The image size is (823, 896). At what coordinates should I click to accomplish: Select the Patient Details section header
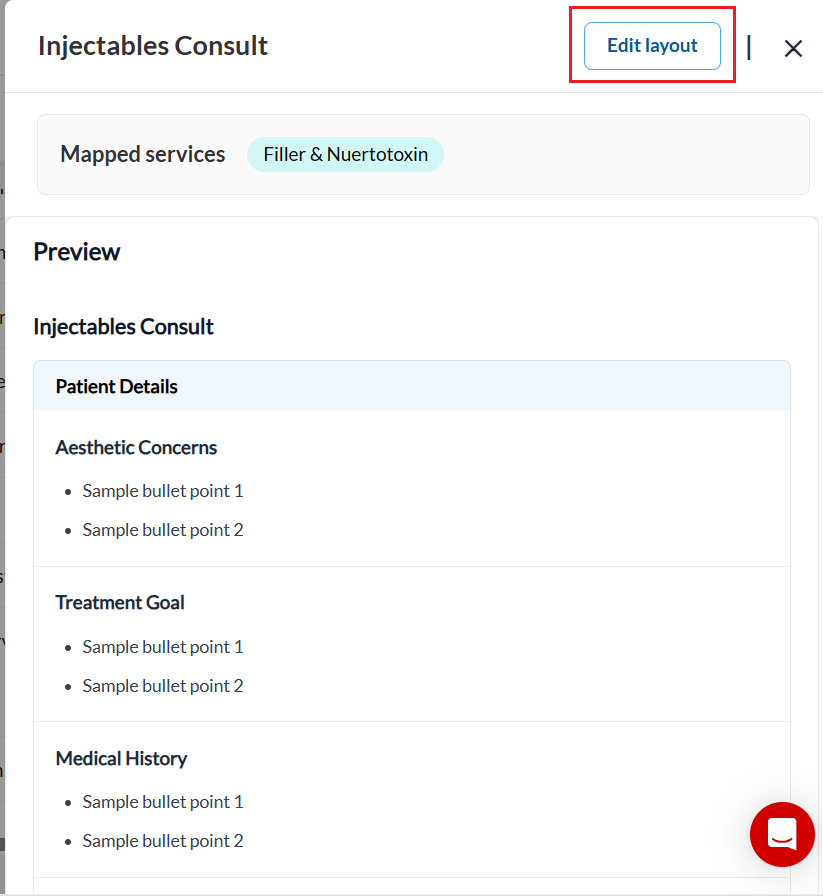(117, 387)
